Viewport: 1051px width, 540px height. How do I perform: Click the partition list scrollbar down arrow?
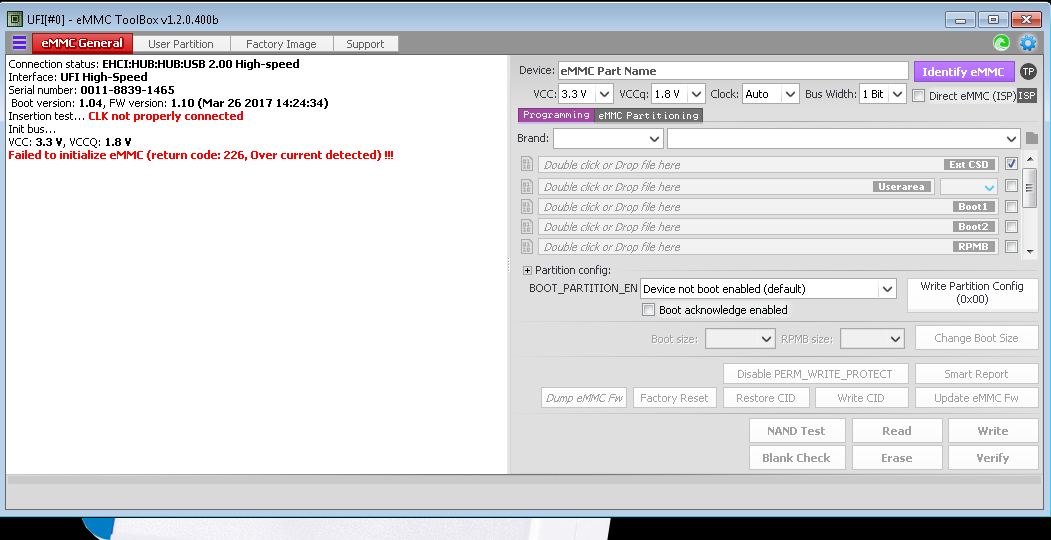(1030, 252)
